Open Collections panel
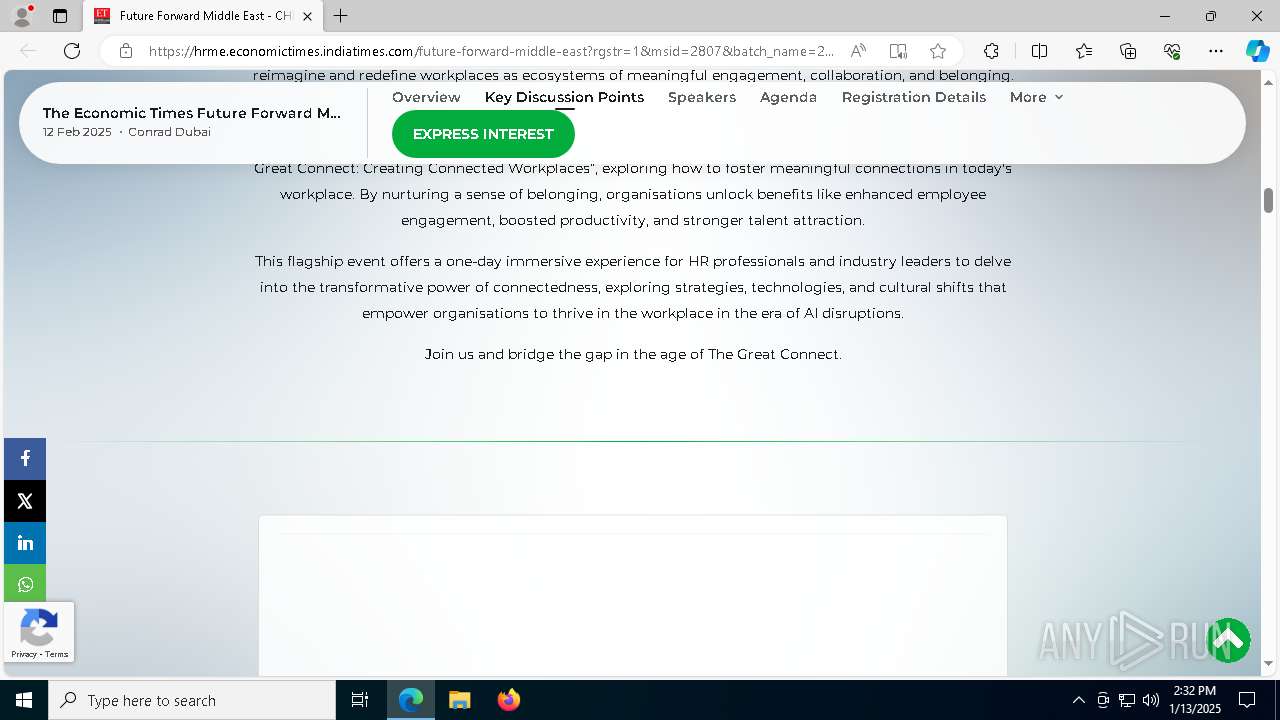1280x720 pixels. click(1128, 51)
